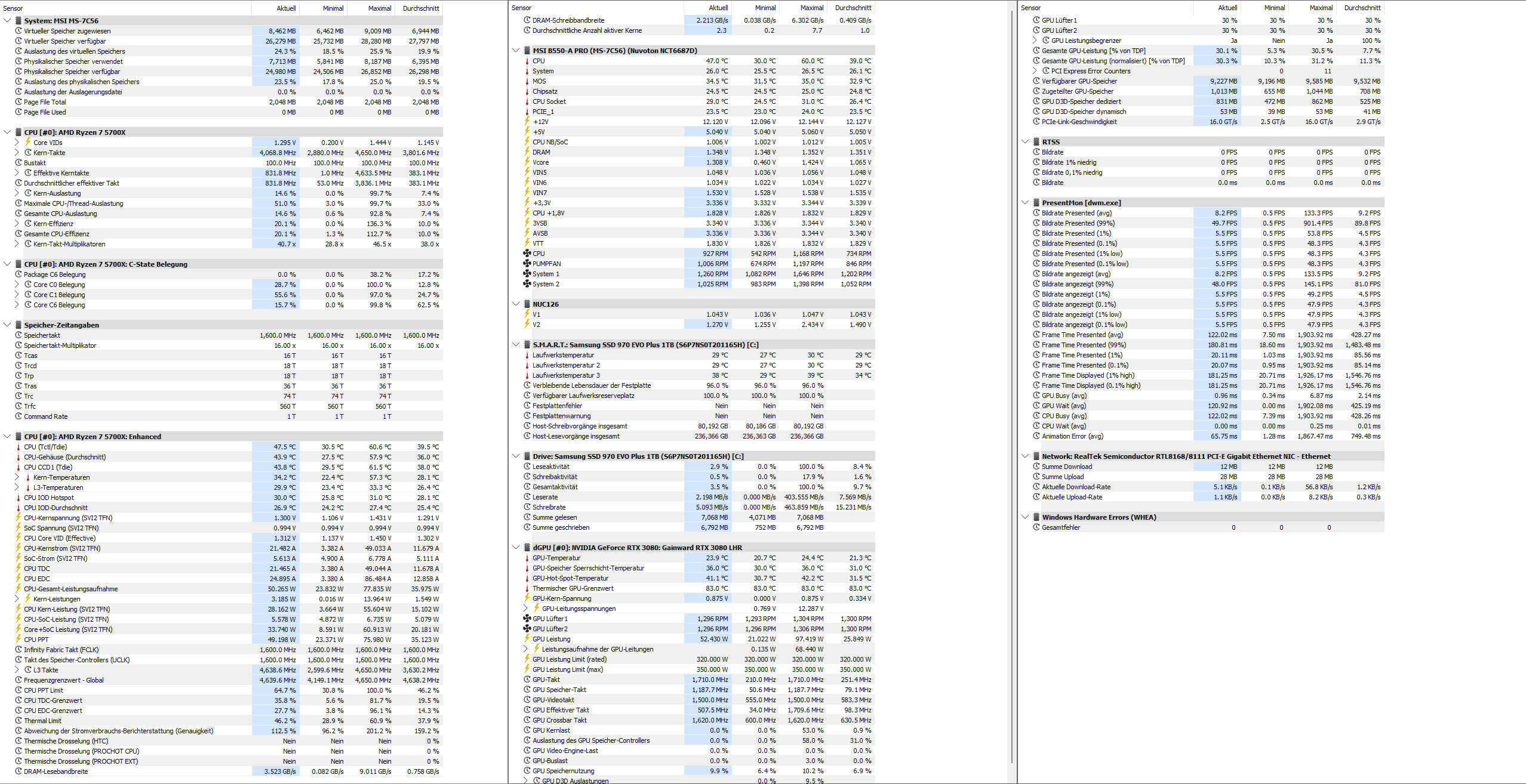Click the clock icon of Summe Download
The width and height of the screenshot is (1526, 784).
point(1036,467)
